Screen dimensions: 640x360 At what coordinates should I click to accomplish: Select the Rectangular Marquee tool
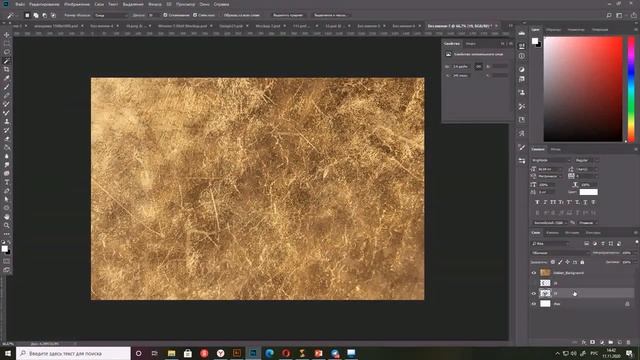click(x=7, y=44)
